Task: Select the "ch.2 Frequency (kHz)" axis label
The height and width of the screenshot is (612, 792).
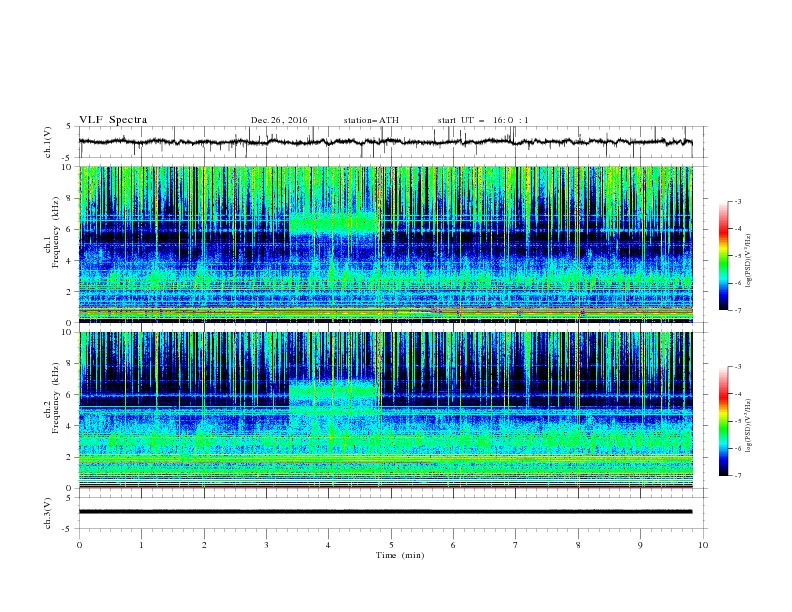Action: (x=52, y=397)
